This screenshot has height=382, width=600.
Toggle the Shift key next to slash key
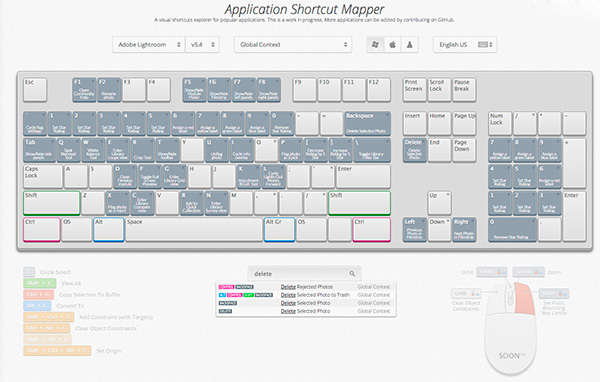click(359, 203)
